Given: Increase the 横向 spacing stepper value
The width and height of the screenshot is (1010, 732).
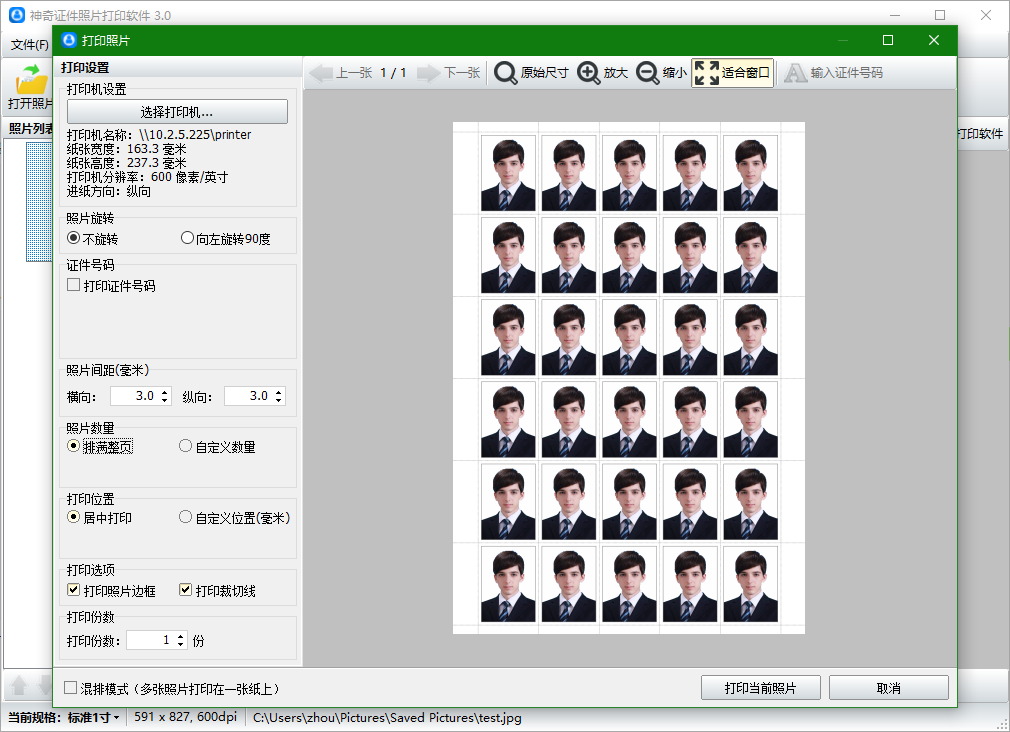Looking at the screenshot, I should coord(165,392).
